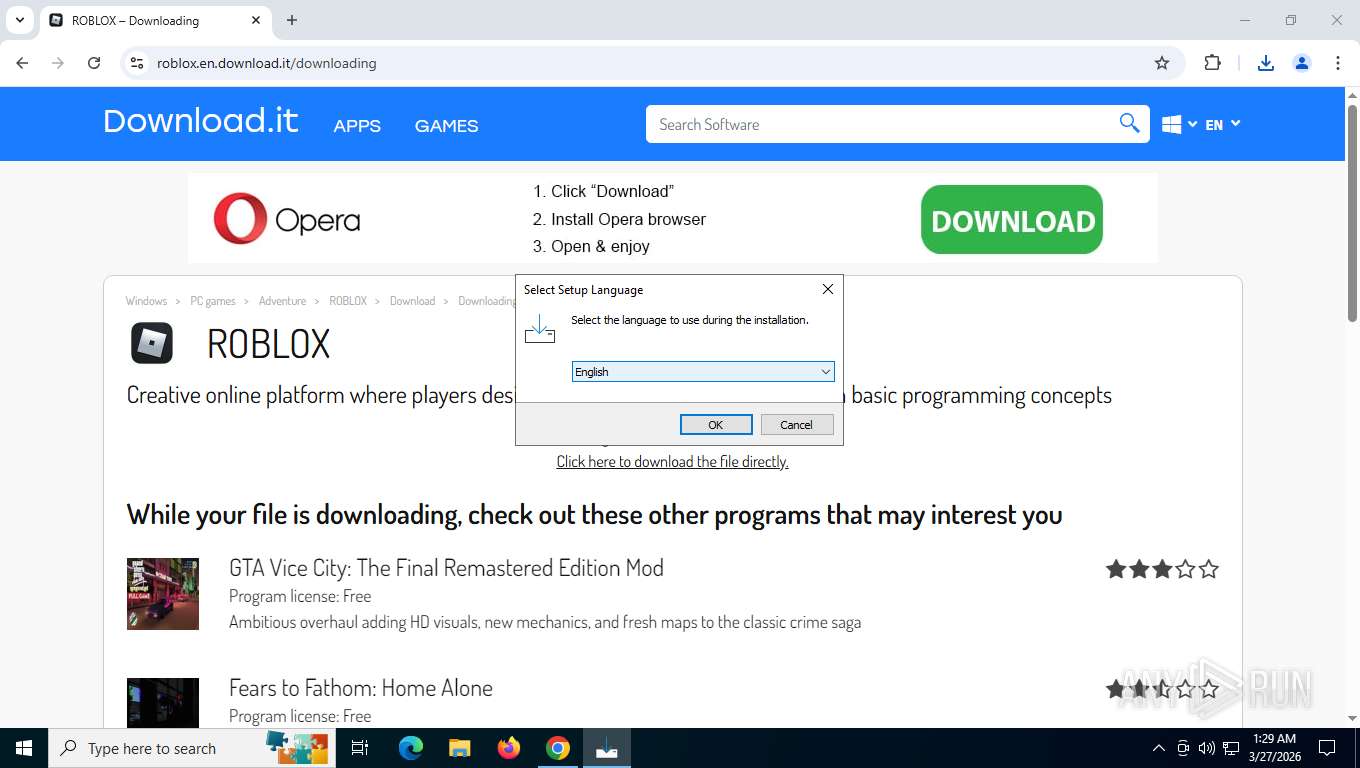This screenshot has height=768, width=1360.
Task: Launch Firefox from the taskbar
Action: (509, 748)
